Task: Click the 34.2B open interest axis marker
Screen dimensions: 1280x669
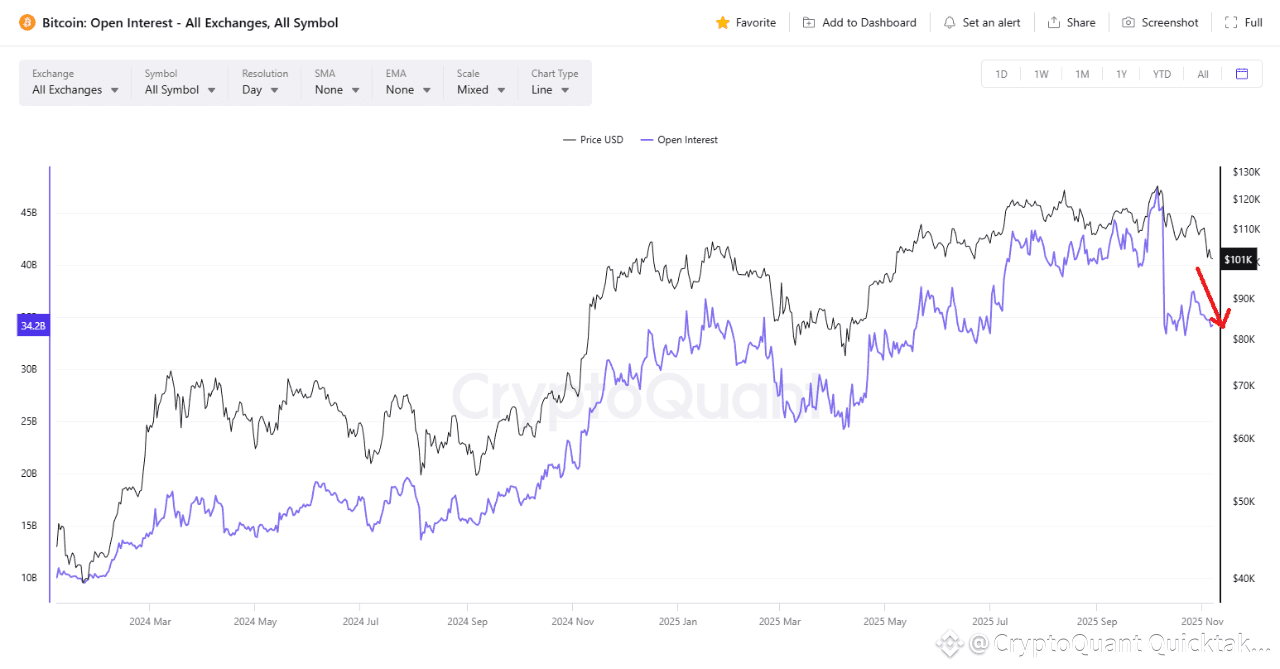Action: point(33,325)
